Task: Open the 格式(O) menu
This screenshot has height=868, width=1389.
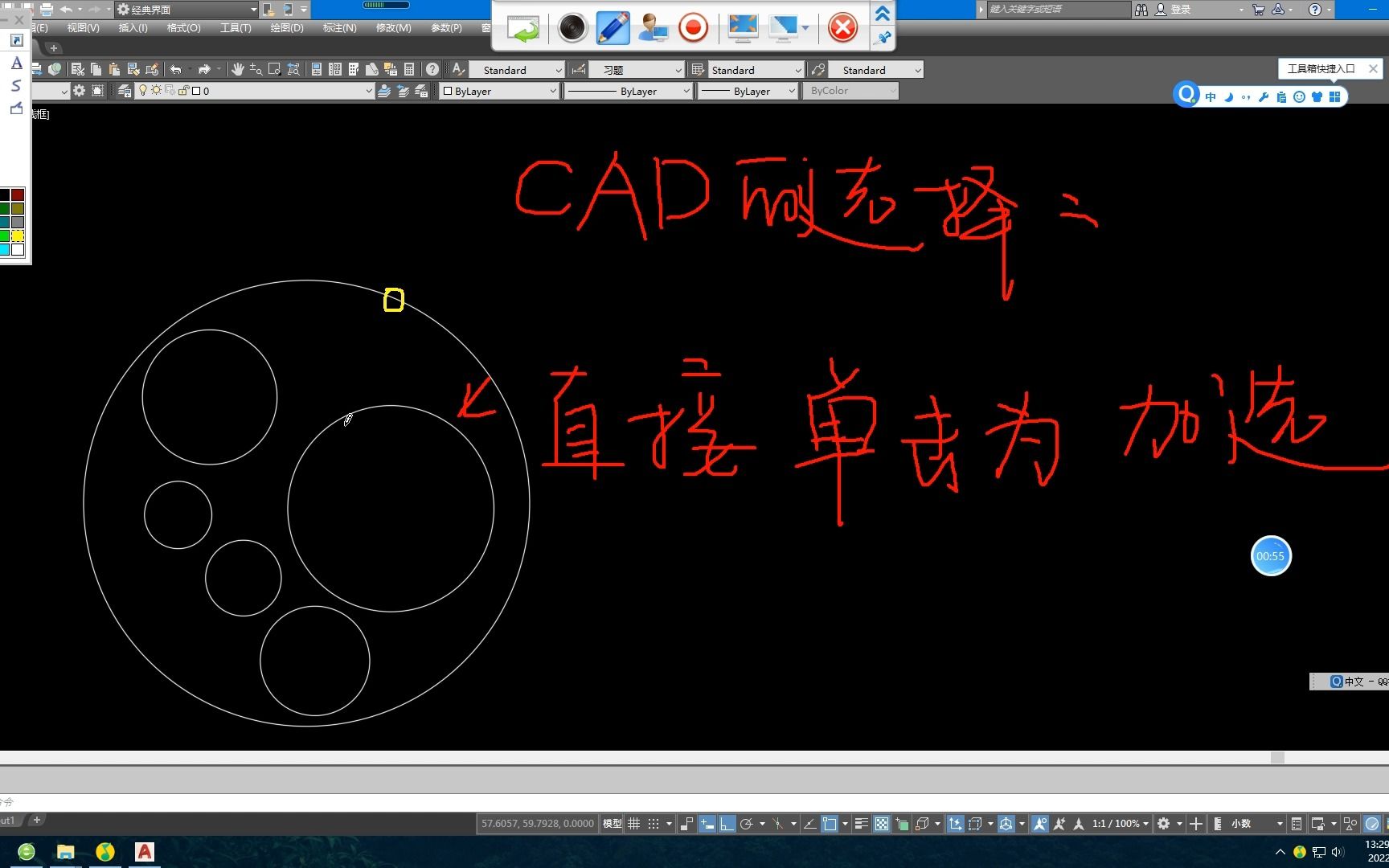Action: point(183,27)
